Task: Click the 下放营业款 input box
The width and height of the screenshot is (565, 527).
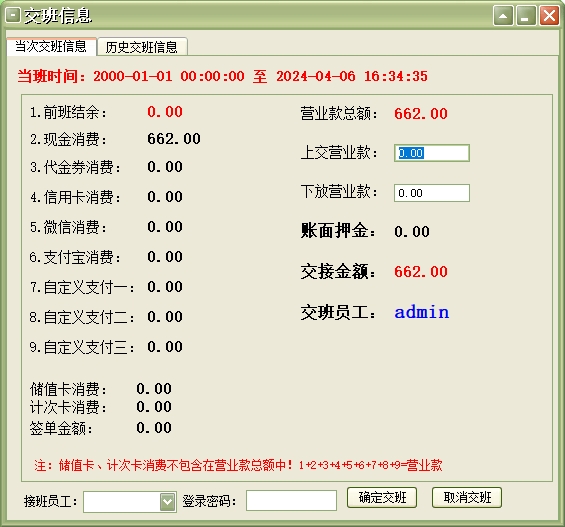Action: click(432, 193)
